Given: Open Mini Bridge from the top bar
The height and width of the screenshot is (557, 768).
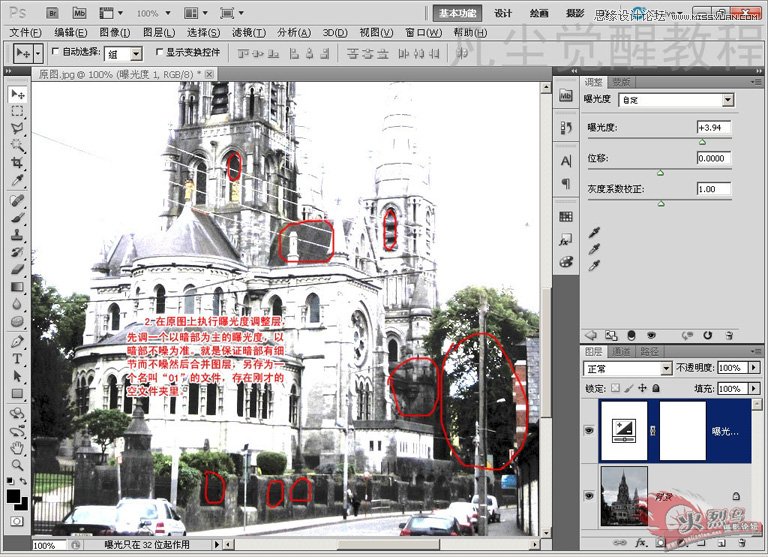Looking at the screenshot, I should (79, 13).
